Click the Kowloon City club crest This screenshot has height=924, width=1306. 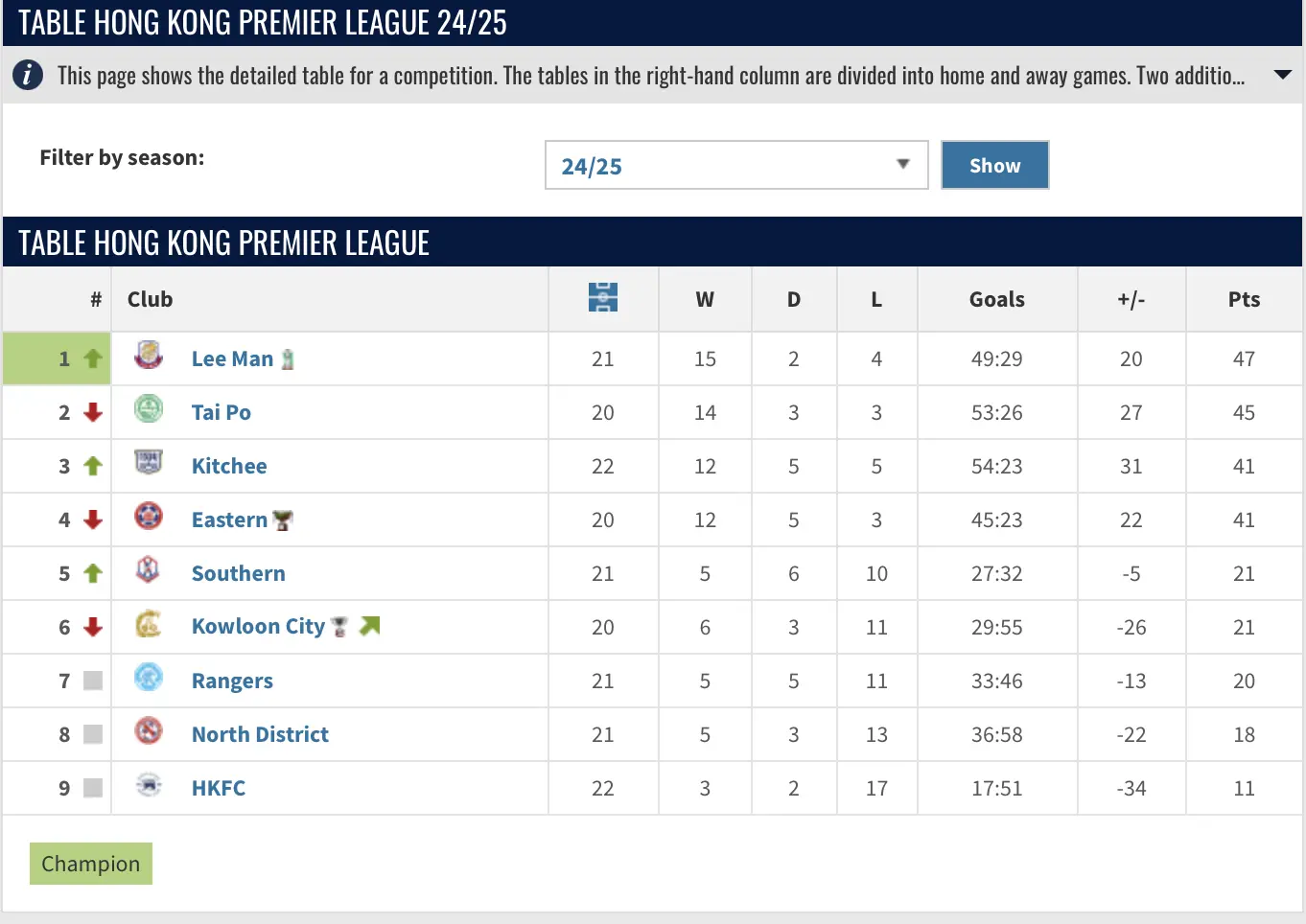(x=149, y=624)
